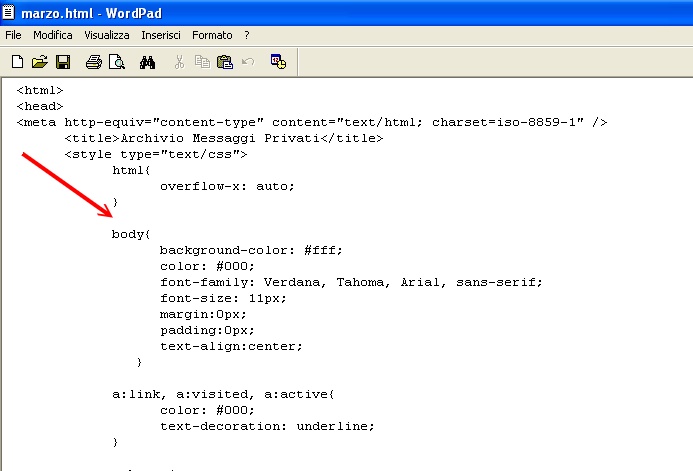Expand the Visualizza menu

106,35
